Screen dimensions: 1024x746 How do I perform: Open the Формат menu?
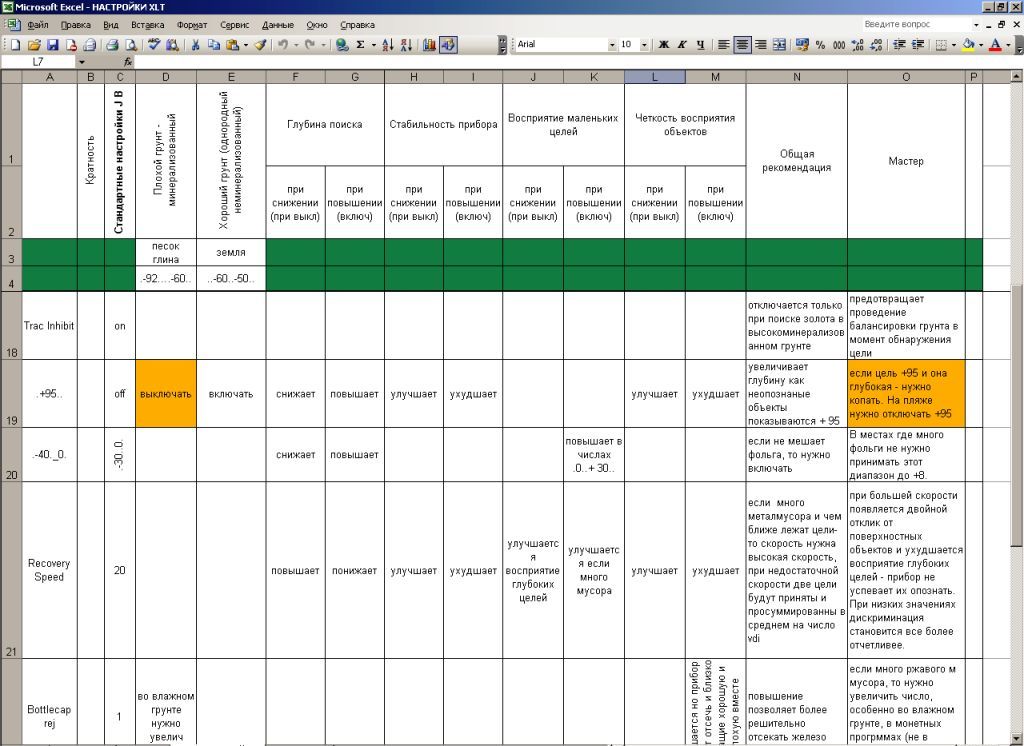coord(192,24)
